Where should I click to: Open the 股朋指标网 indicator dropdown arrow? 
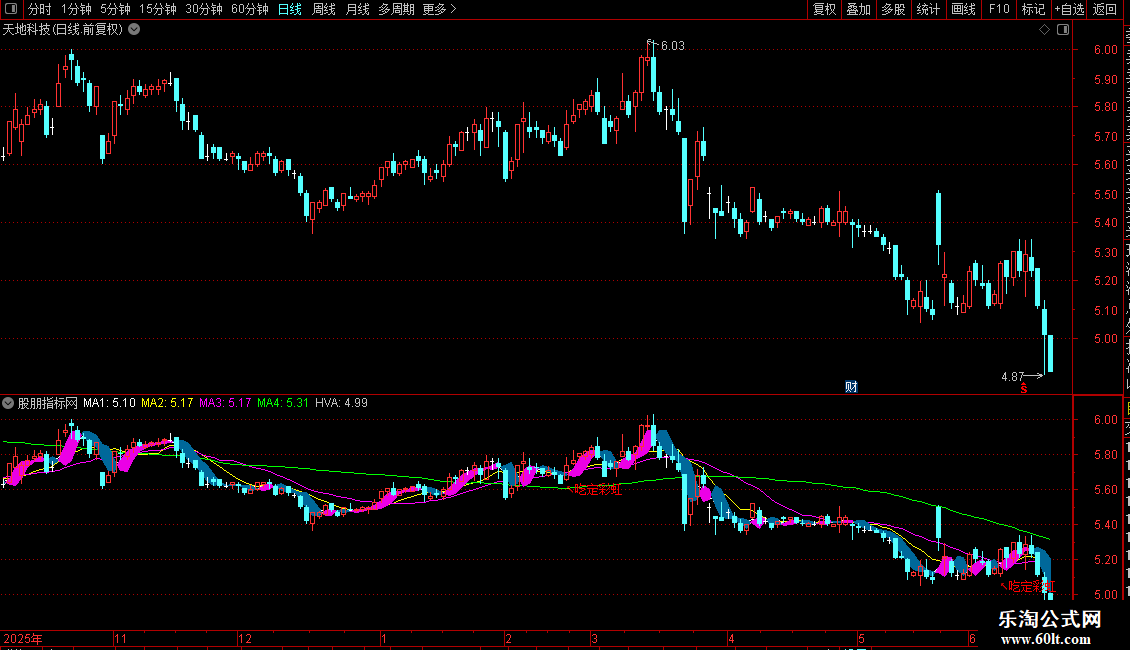coord(8,403)
